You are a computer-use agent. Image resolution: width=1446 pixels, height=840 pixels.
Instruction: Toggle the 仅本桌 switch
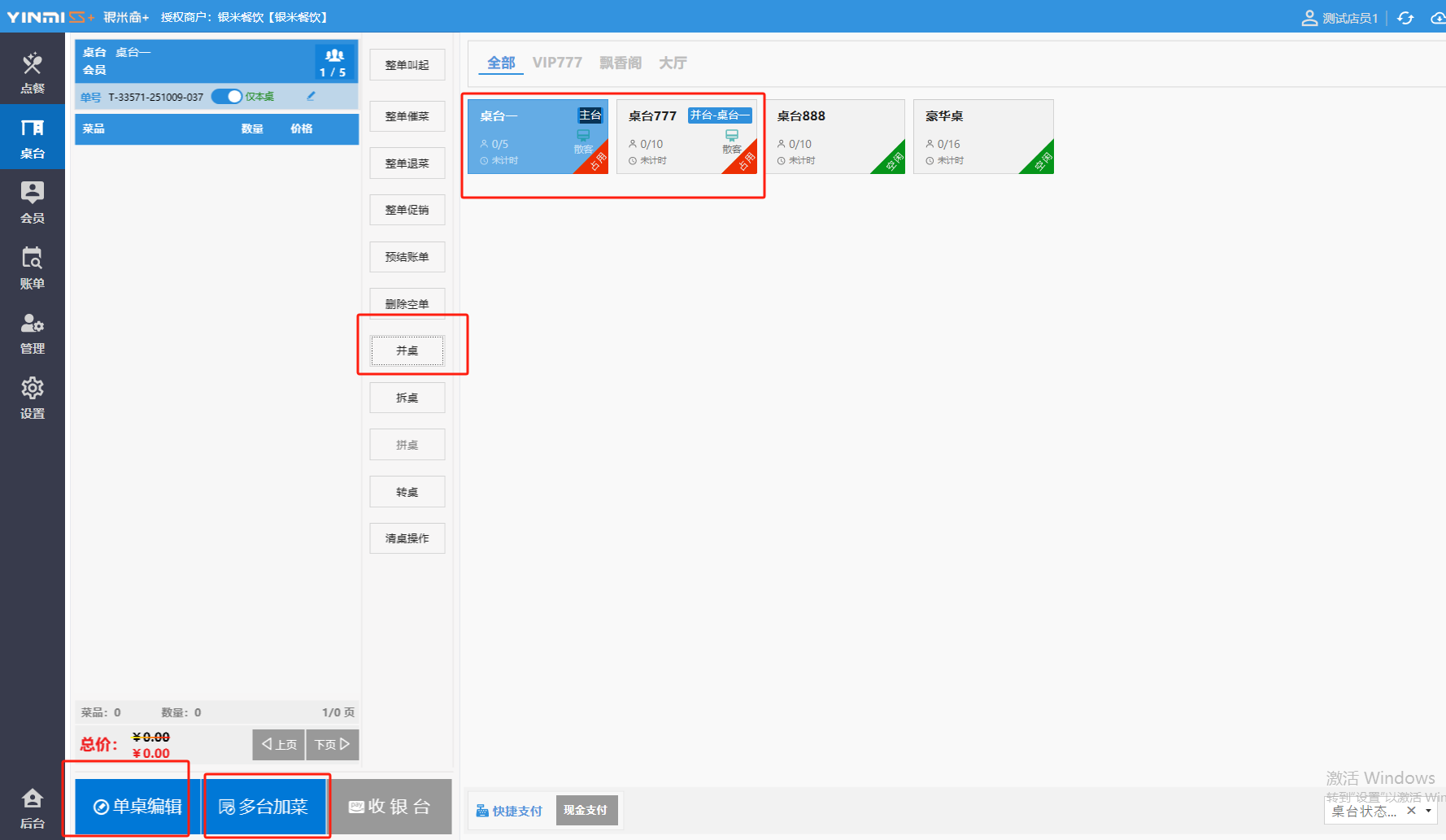(227, 97)
